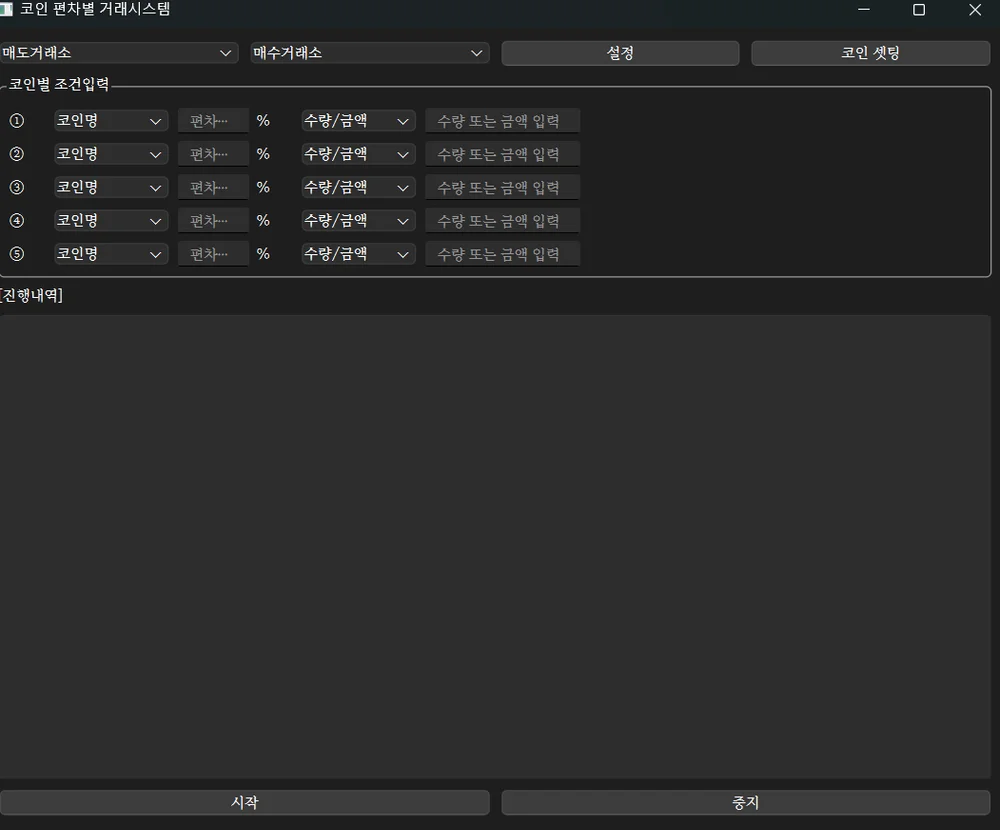Focus 수량 또는 금액 입력 field in row ③
Image resolution: width=1000 pixels, height=830 pixels.
(502, 188)
